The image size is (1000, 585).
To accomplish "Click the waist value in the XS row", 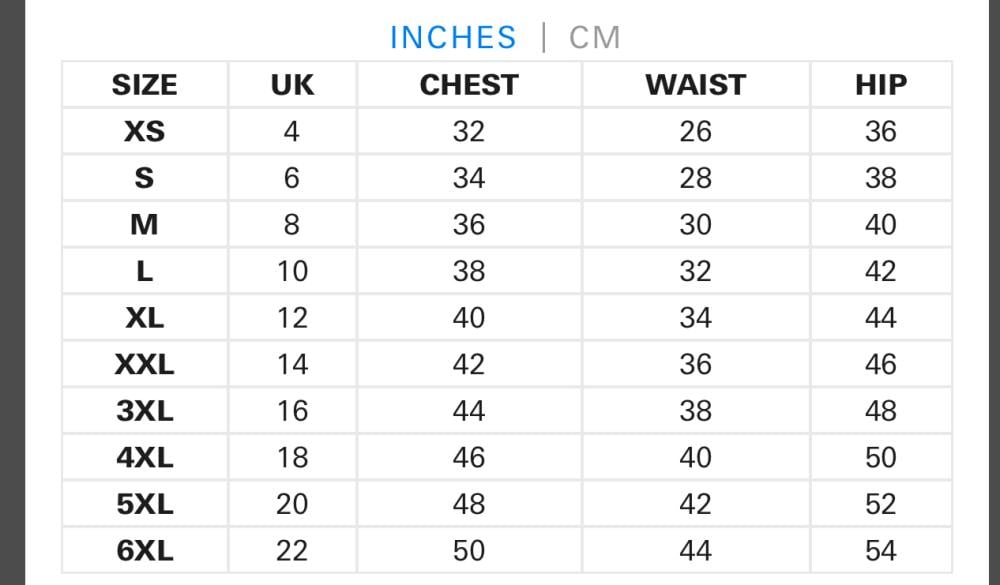I will (695, 131).
